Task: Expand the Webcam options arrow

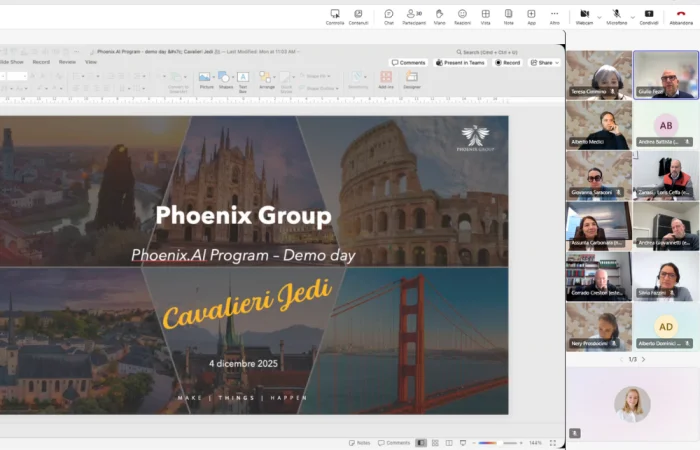Action: point(598,15)
